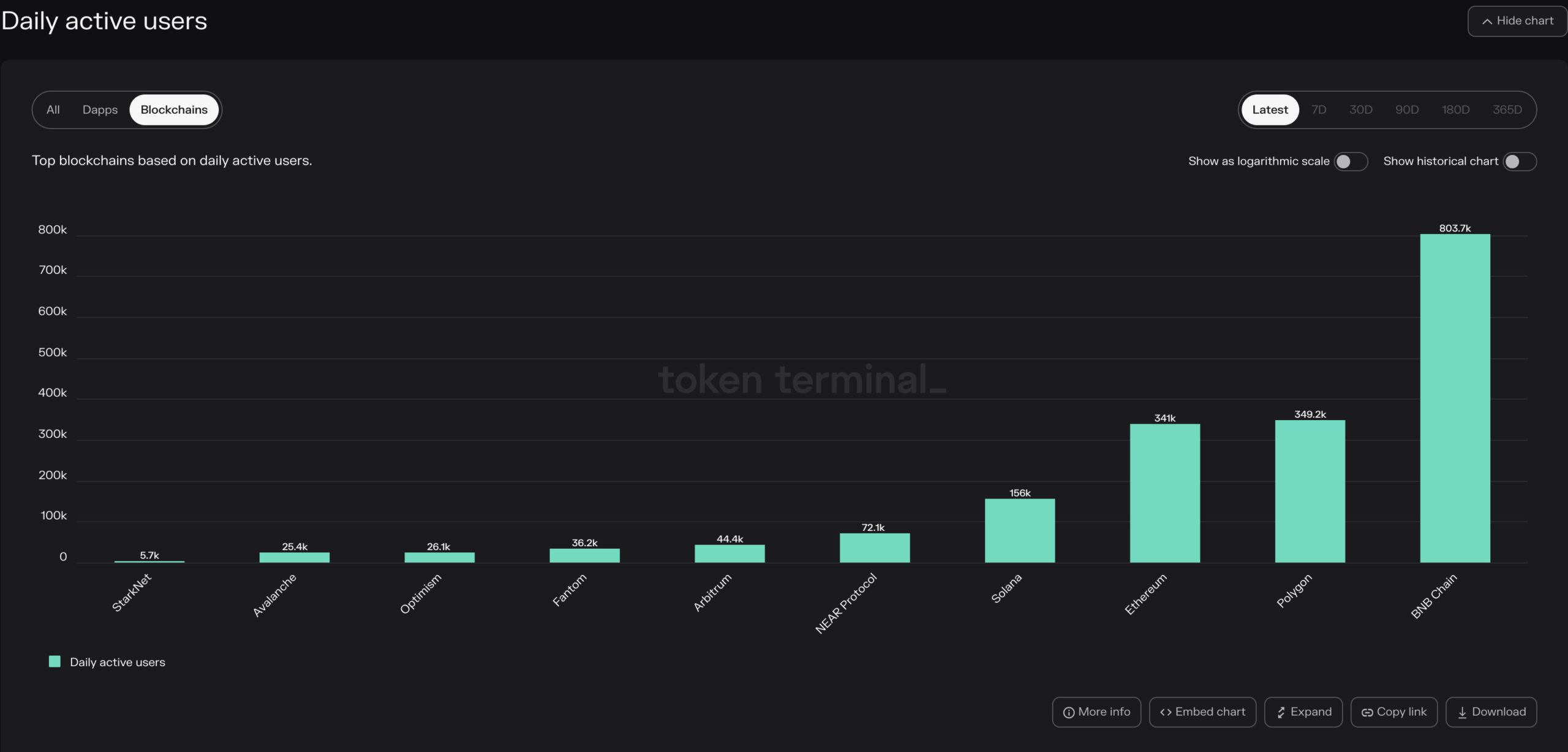Click the 44.4k value label
This screenshot has width=1568, height=752.
coord(729,539)
